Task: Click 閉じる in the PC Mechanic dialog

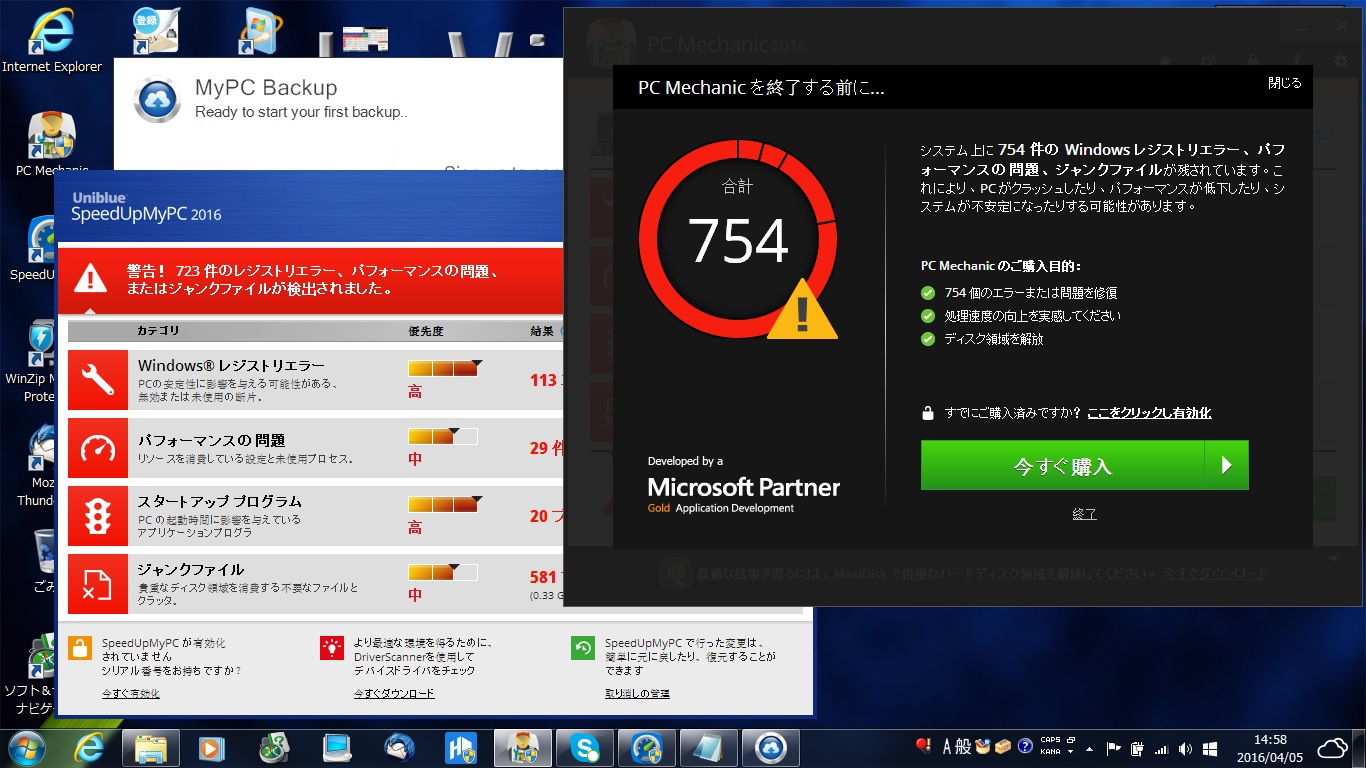Action: coord(1285,83)
